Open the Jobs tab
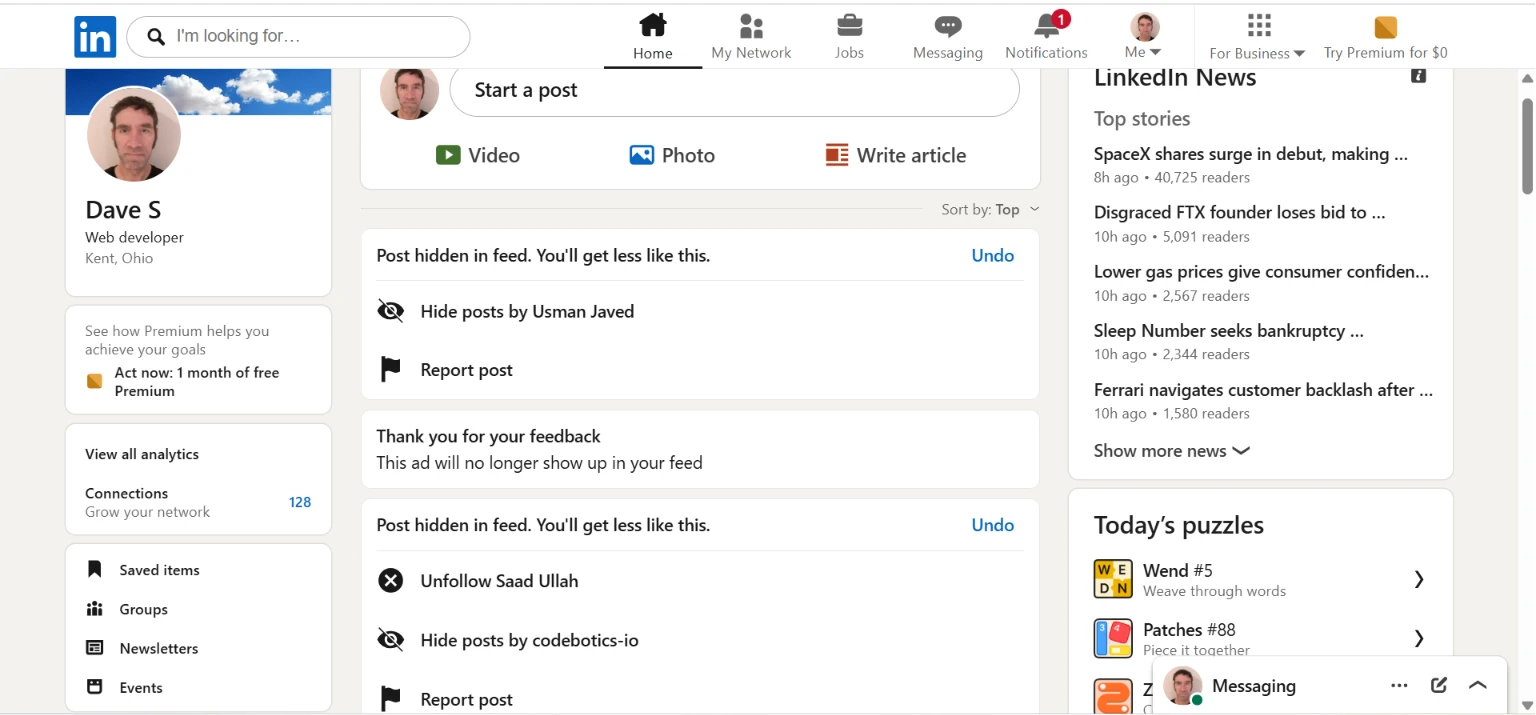 (849, 37)
